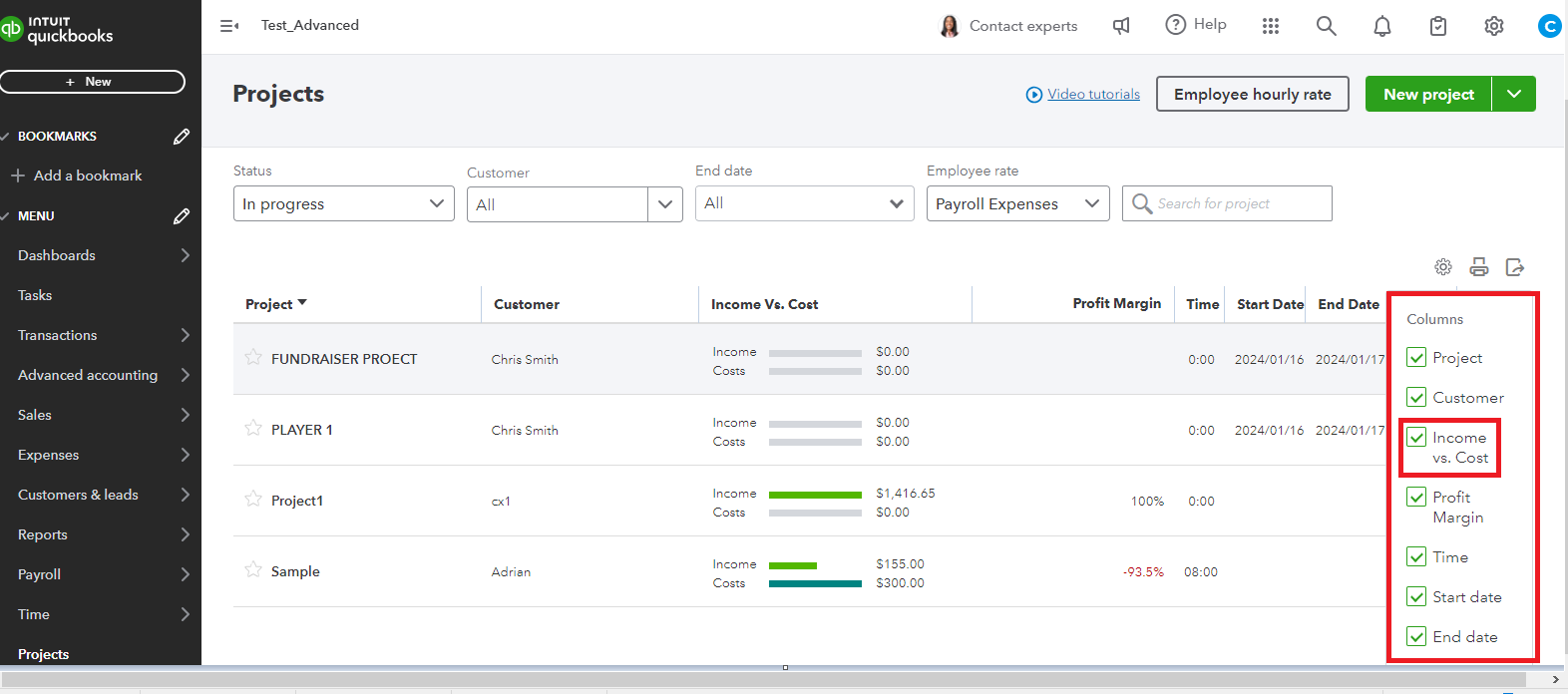Open the Video tutorials link
This screenshot has width=1568, height=694.
1093,94
